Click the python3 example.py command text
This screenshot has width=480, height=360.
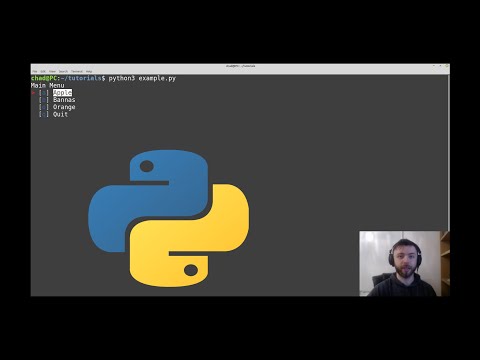(142, 78)
